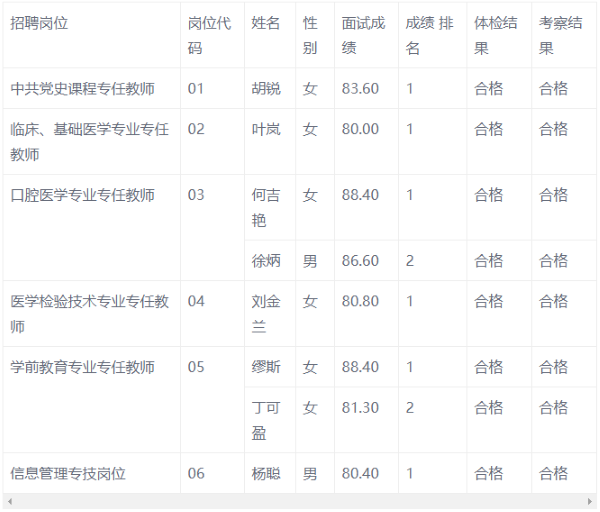Click the 口腔医学专业专任教师 position cell
600x512 pixels.
pos(82,195)
